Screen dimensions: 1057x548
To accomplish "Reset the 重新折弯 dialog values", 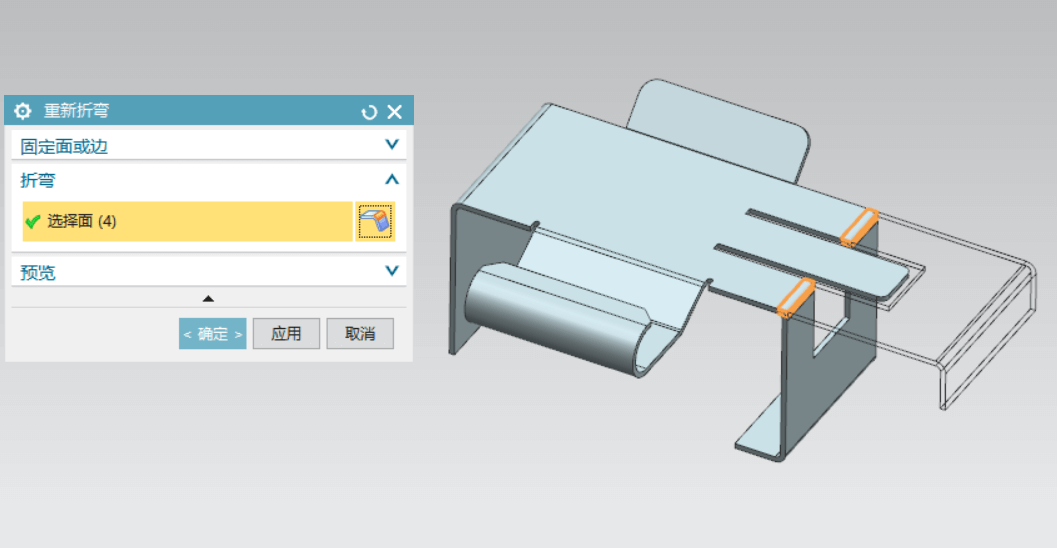I will [x=369, y=112].
